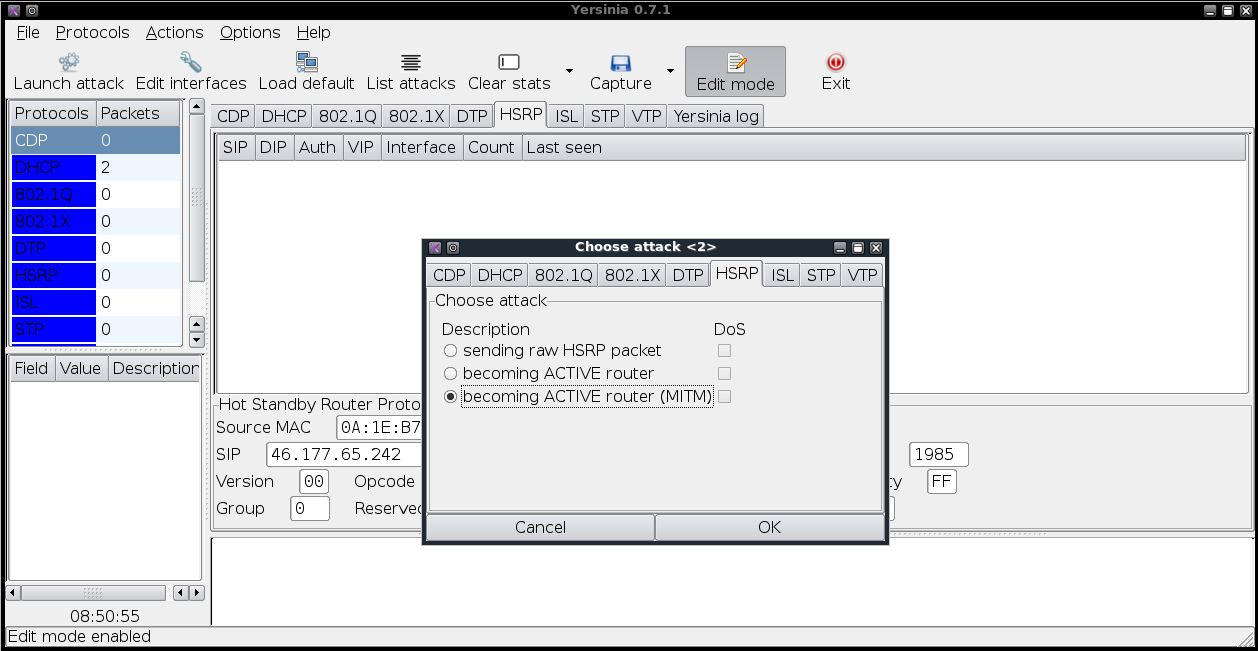Screen dimensions: 1258x651
Task: Toggle DoS checkbox for becoming ACTIVE router
Action: coord(725,374)
